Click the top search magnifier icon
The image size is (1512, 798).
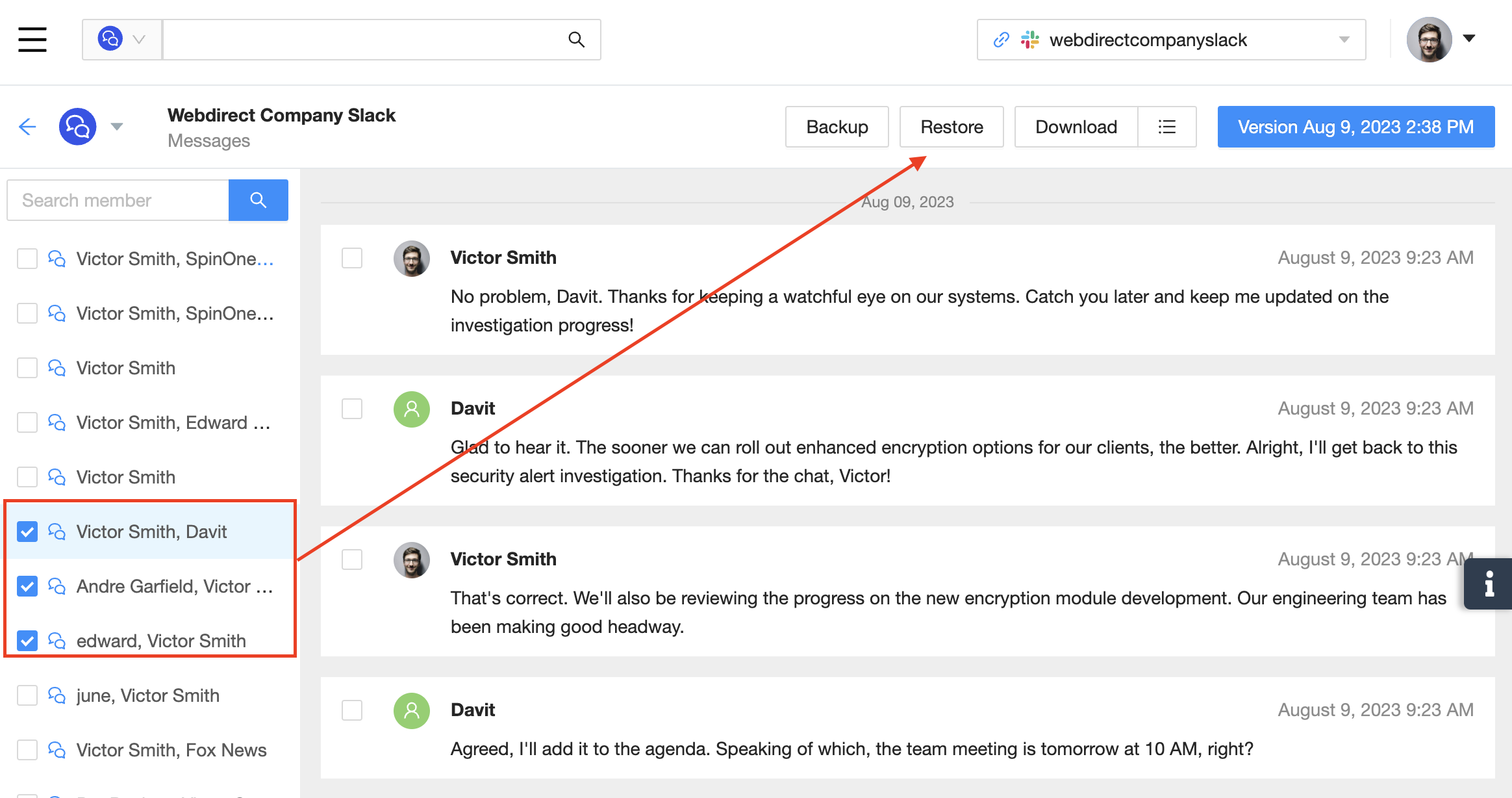tap(576, 40)
